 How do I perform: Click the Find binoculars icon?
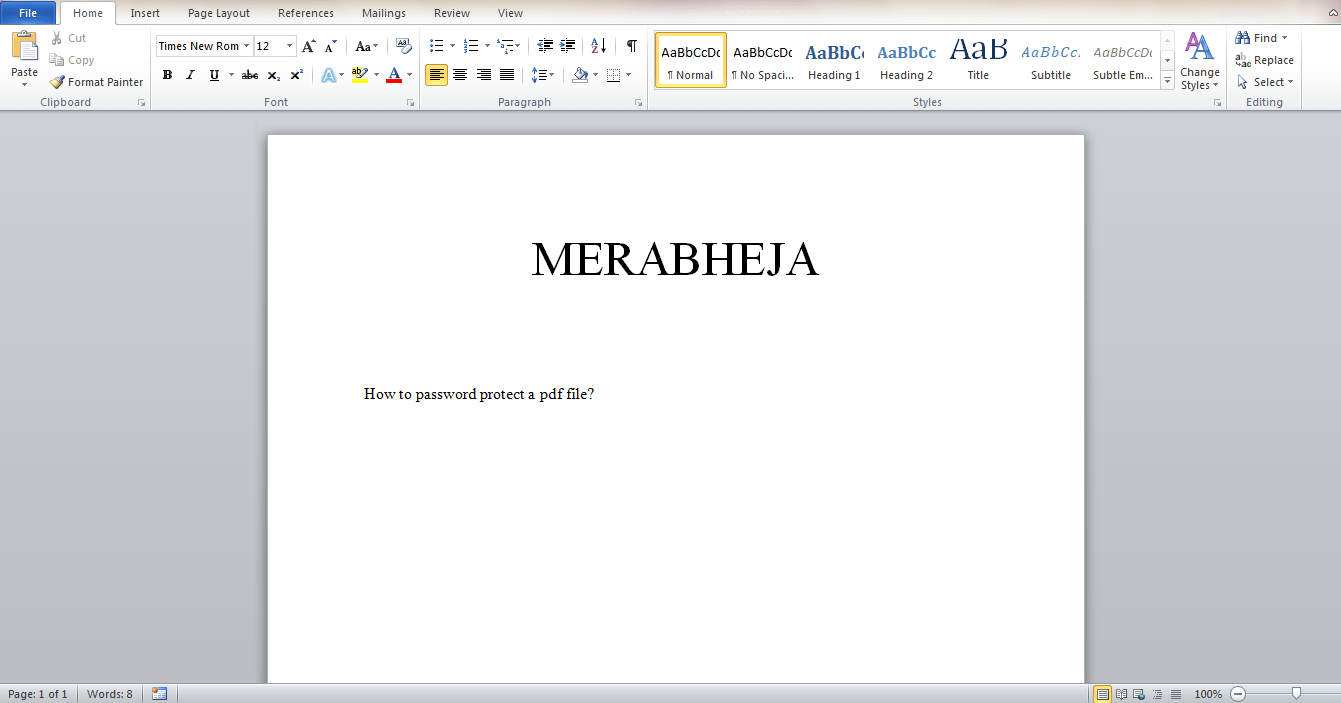tap(1243, 38)
